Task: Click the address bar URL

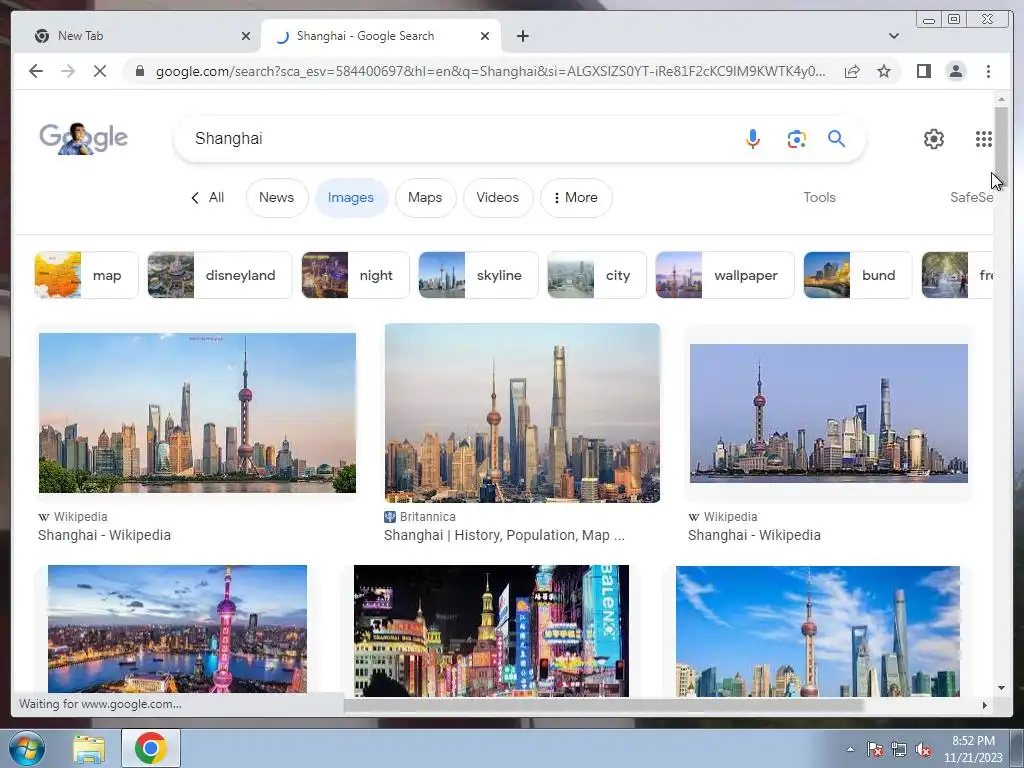Action: click(x=490, y=71)
